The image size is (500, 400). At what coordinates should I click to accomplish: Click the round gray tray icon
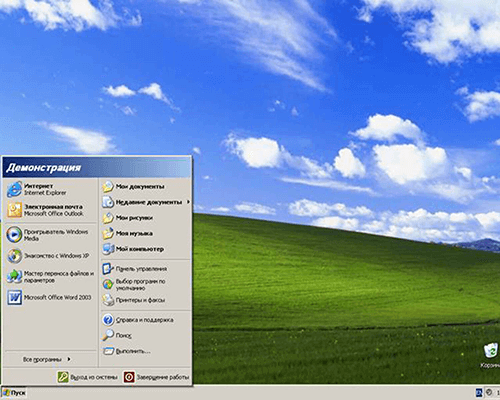coord(489,392)
